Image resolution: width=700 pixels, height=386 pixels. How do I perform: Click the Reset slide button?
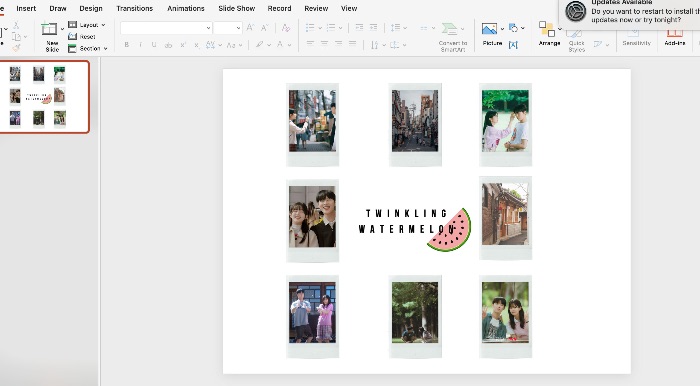point(82,37)
